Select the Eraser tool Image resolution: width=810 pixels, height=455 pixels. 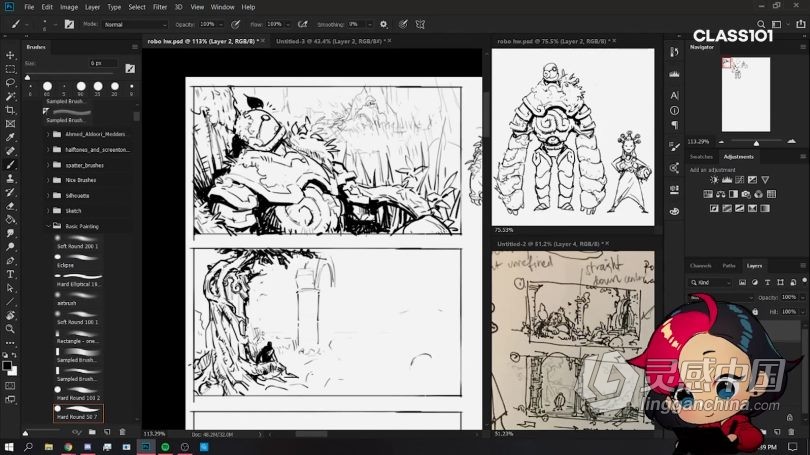pos(10,206)
